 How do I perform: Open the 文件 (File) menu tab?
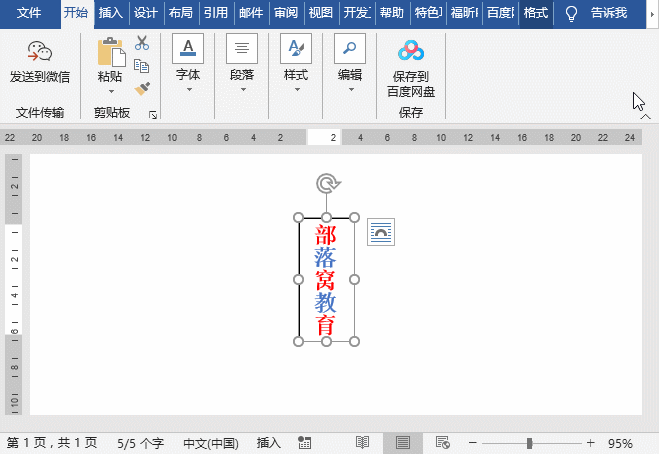pos(30,13)
